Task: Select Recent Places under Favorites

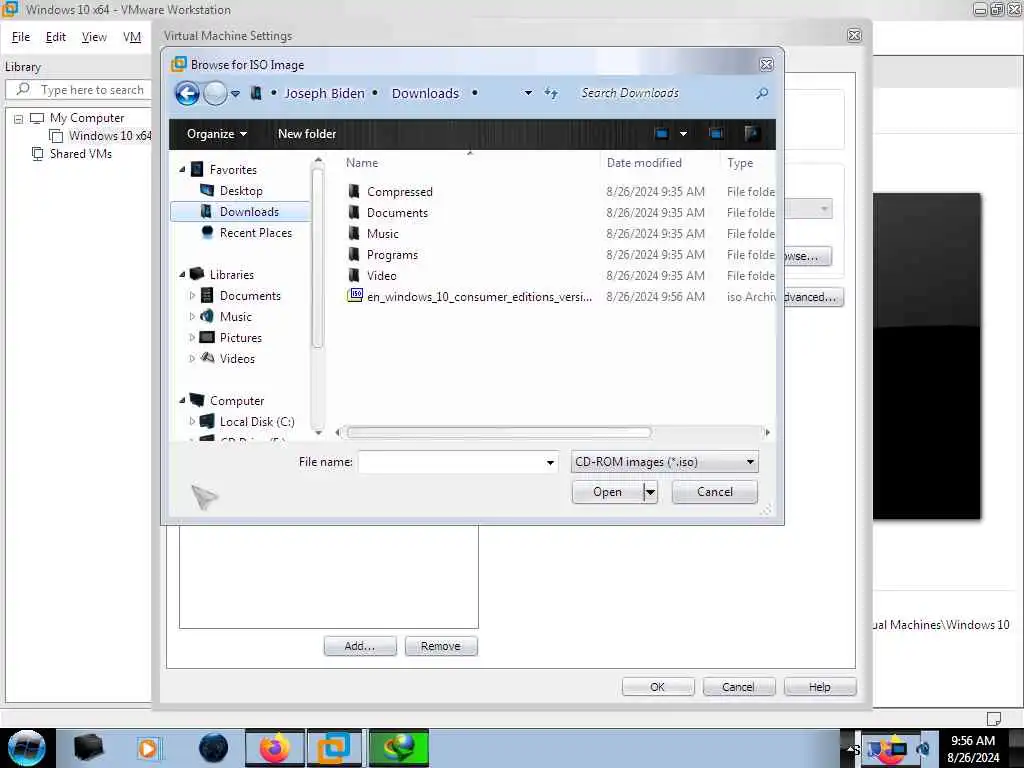Action: 255,233
